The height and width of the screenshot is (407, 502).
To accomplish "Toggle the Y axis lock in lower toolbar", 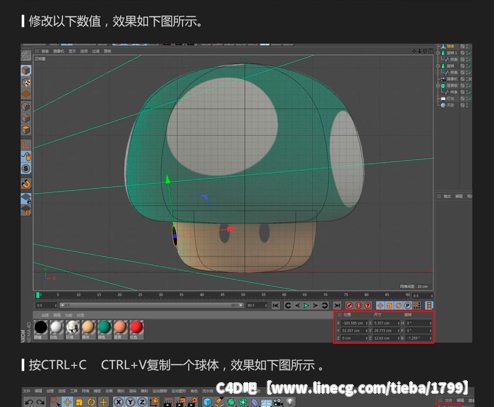I will (130, 402).
